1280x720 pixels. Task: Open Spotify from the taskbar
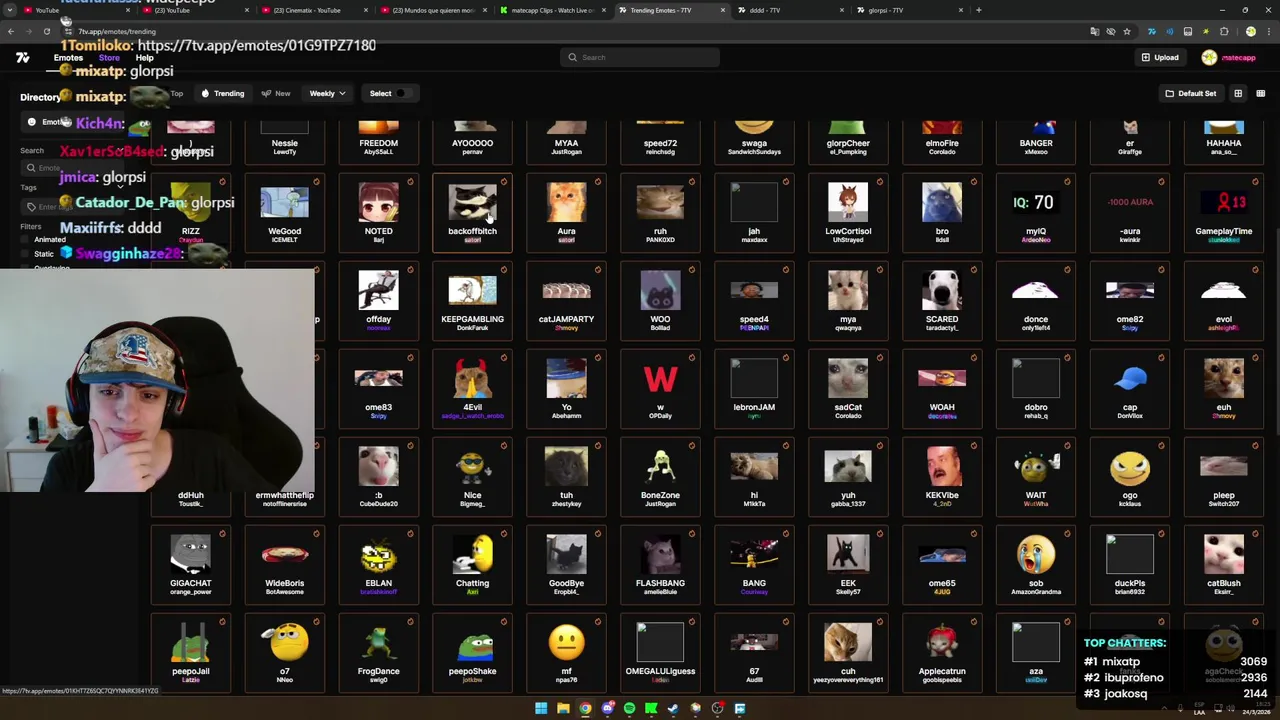point(629,708)
